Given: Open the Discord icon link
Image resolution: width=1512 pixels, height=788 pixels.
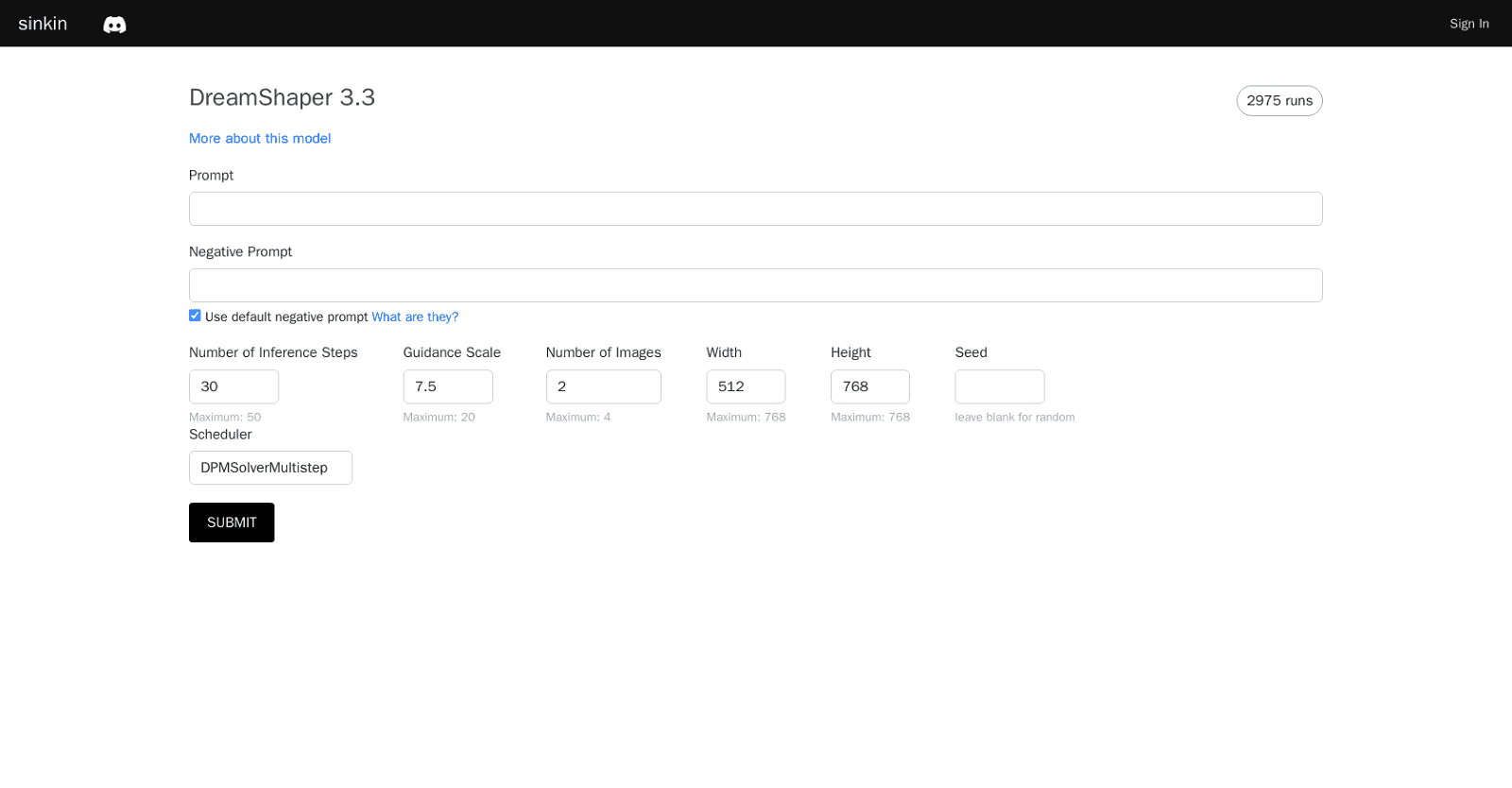Looking at the screenshot, I should click(x=114, y=25).
